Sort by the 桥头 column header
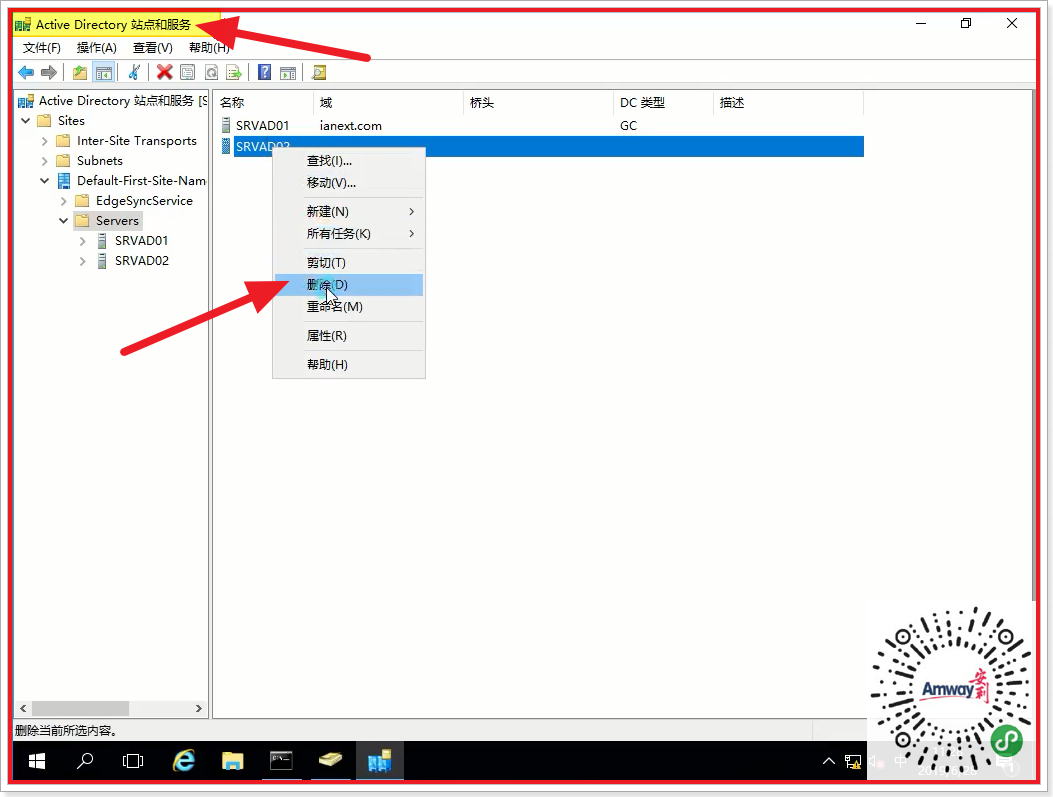Image resolution: width=1053 pixels, height=797 pixels. coord(538,103)
